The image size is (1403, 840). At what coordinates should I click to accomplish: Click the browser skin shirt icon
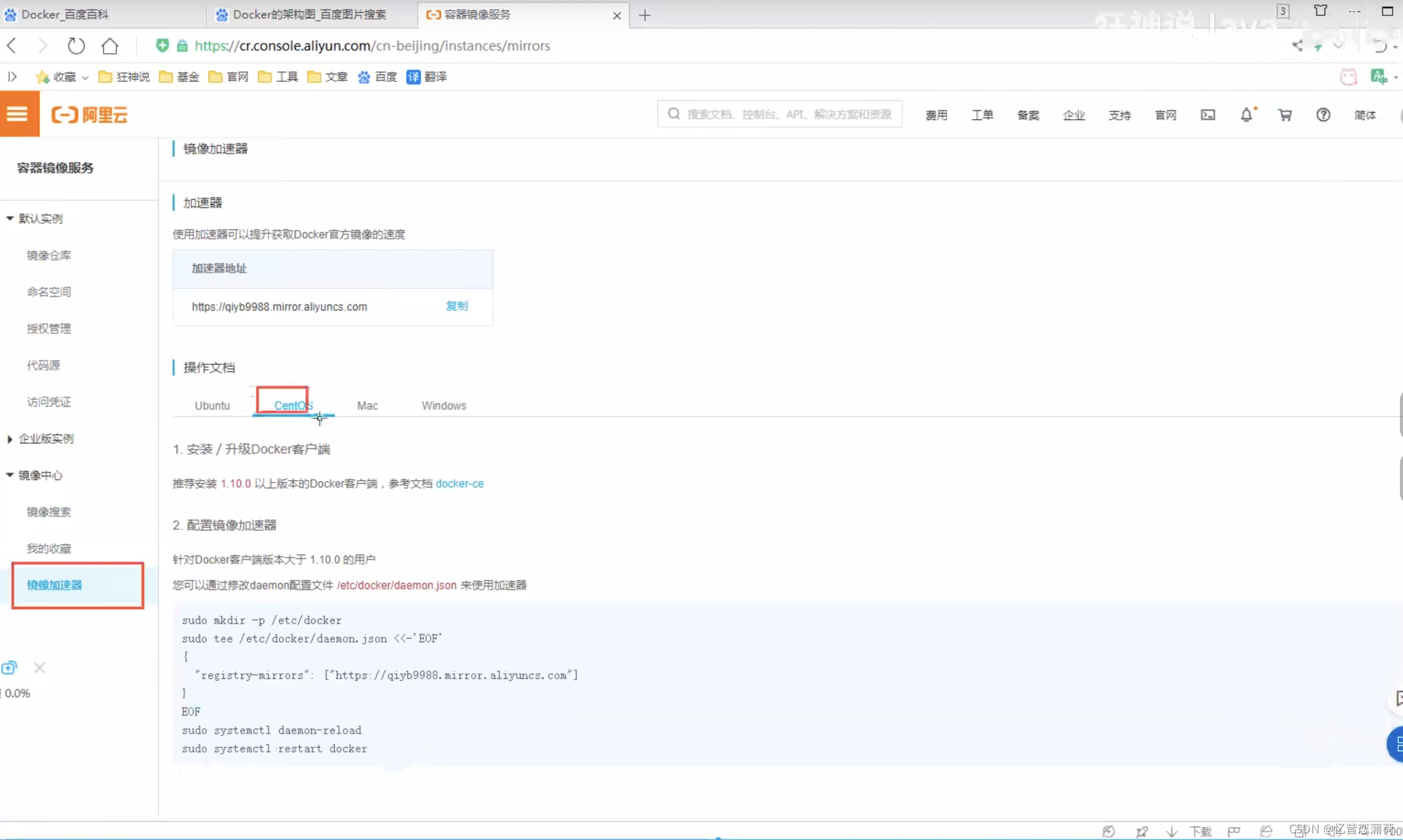coord(1321,11)
